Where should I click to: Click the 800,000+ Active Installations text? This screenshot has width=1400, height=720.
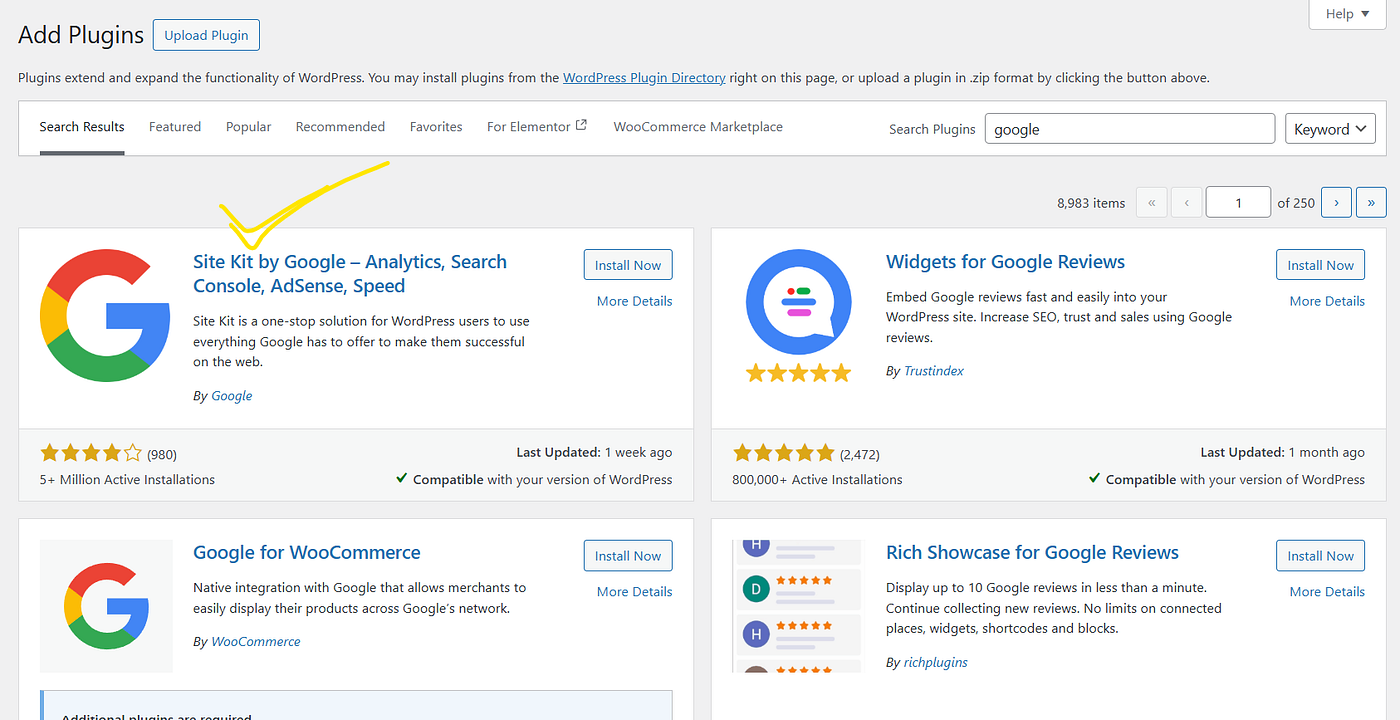817,480
